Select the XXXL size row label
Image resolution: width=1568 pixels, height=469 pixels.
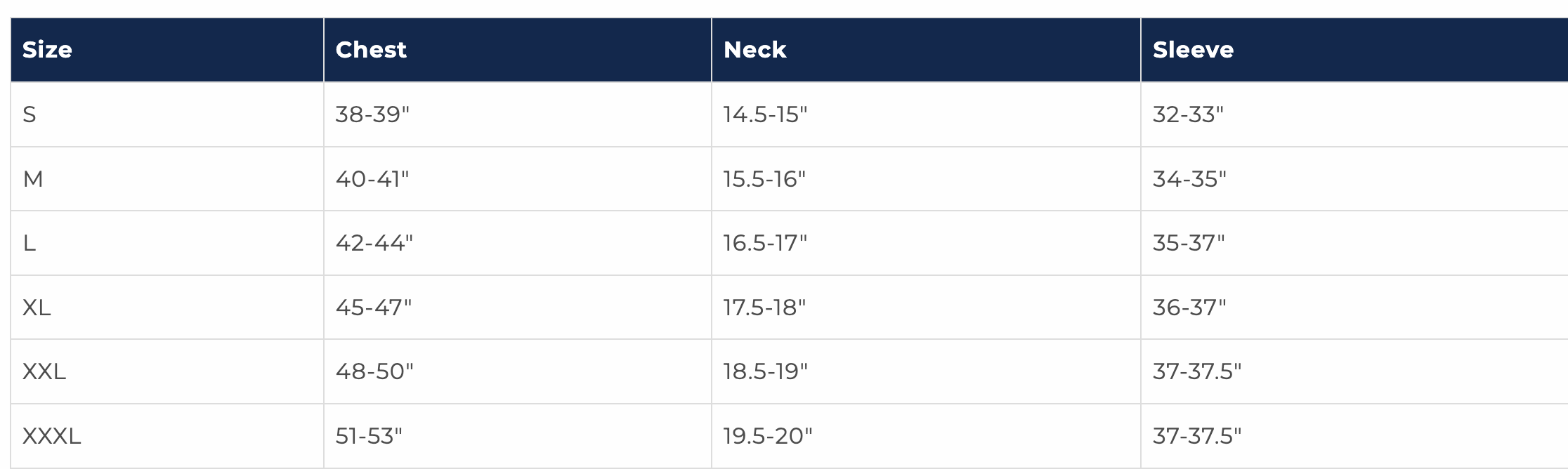pos(51,436)
